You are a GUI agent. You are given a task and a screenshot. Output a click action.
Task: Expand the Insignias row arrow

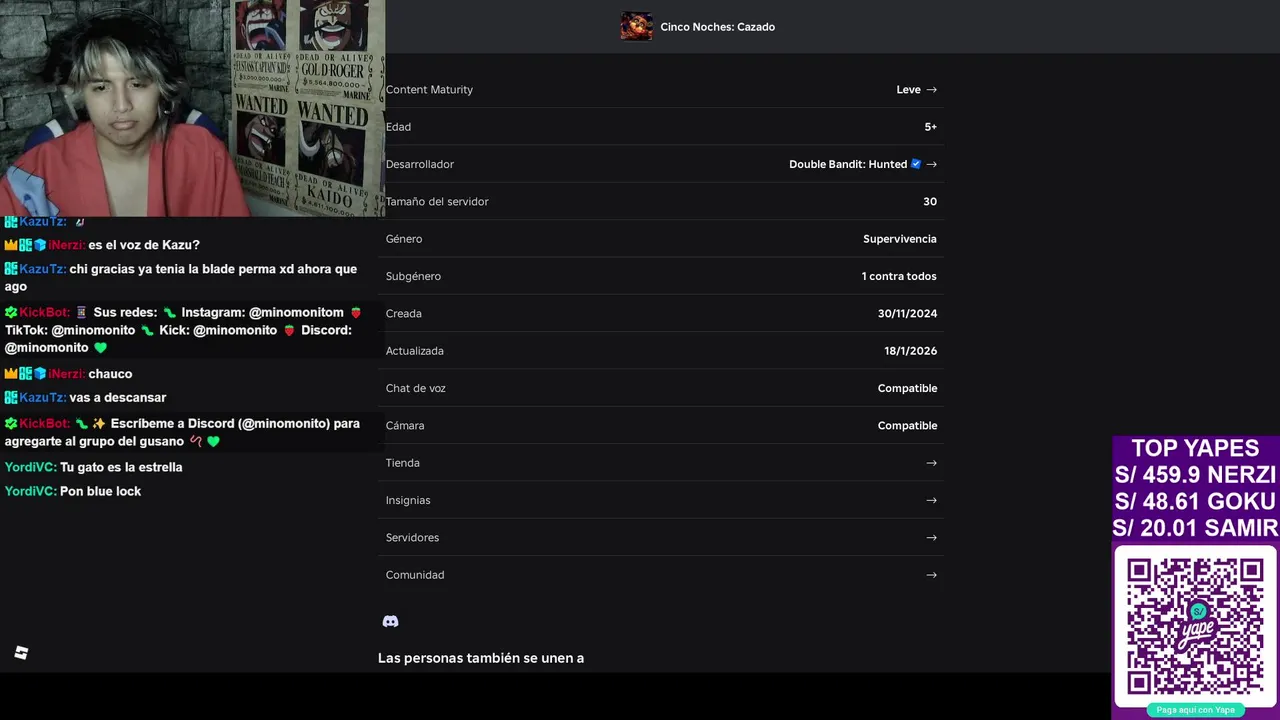pos(931,500)
